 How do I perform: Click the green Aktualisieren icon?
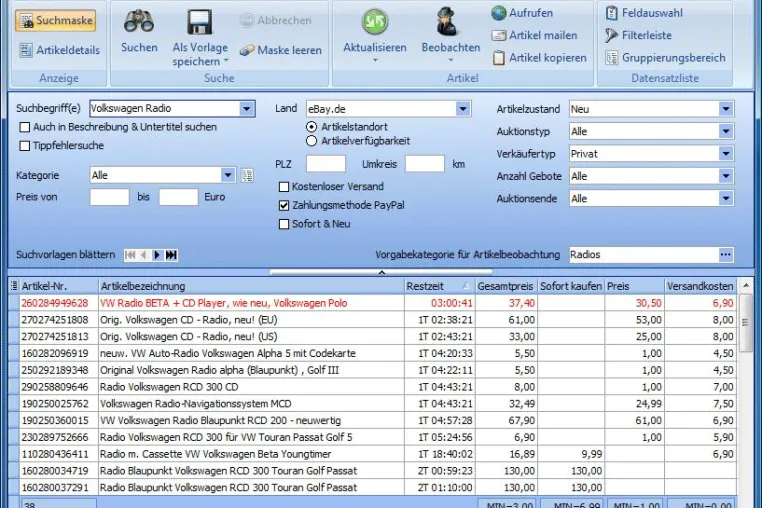click(x=375, y=21)
